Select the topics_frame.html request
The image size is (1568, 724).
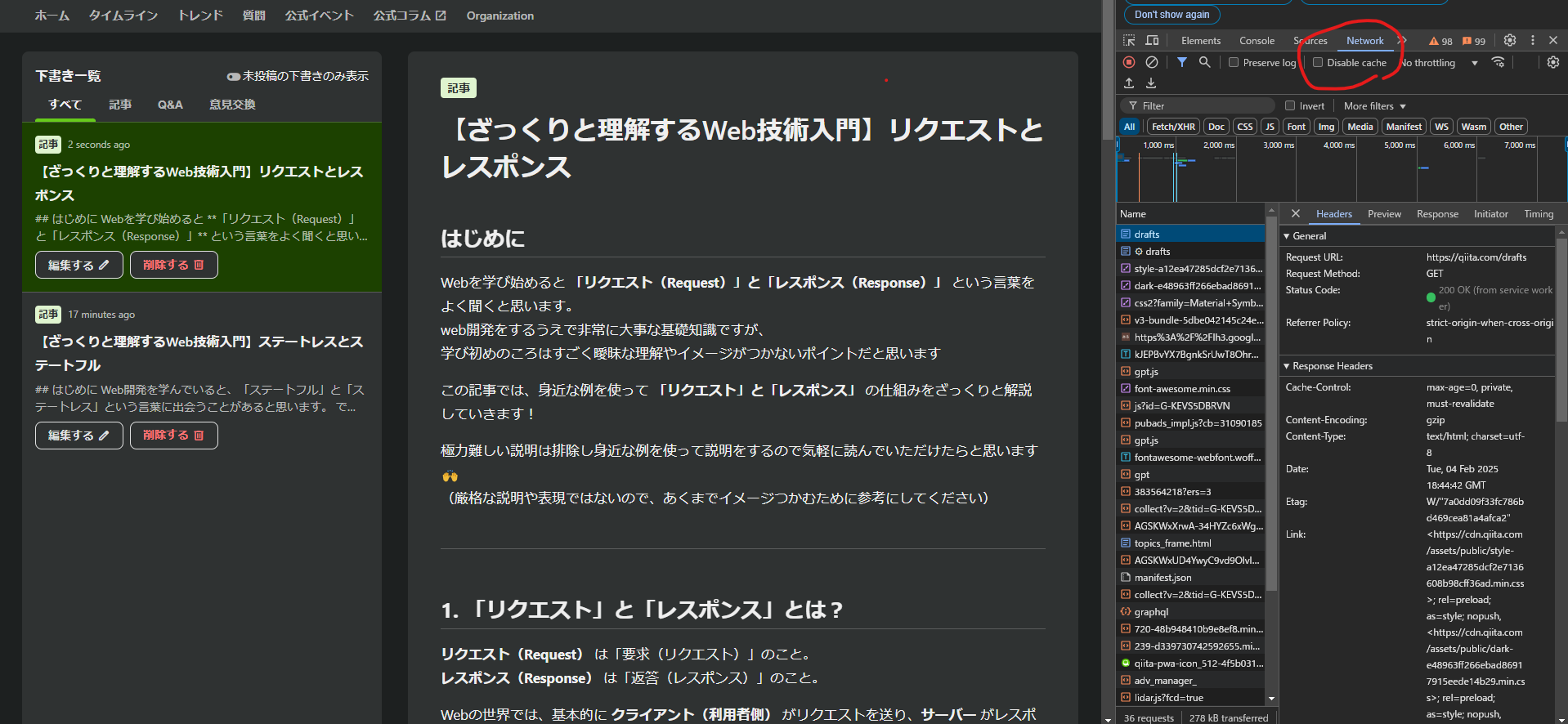click(1191, 543)
